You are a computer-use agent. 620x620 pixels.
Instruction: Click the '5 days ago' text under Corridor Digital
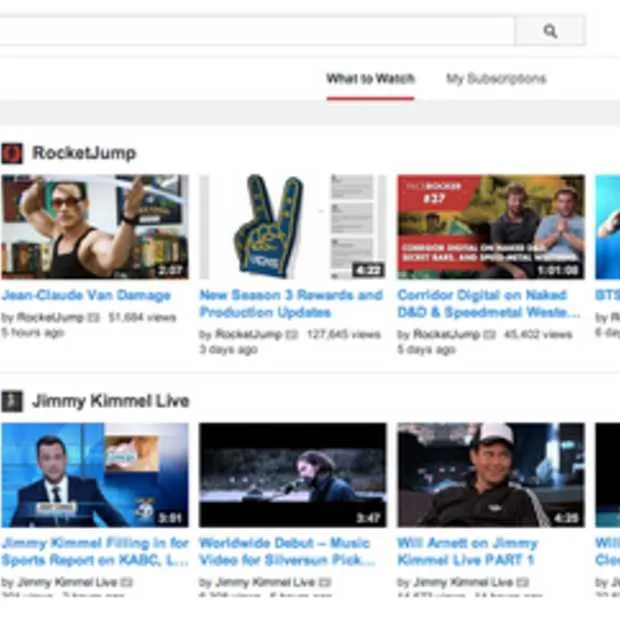tap(427, 350)
